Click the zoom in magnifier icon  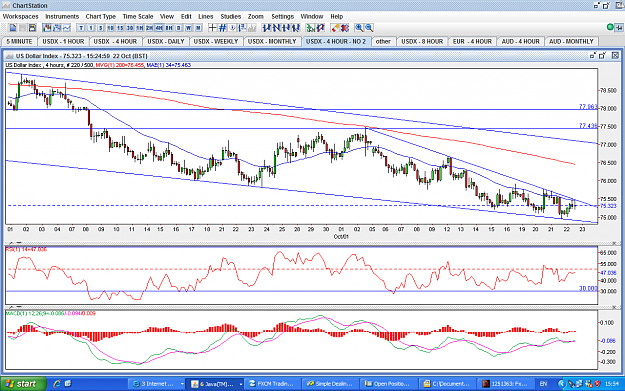pos(359,28)
